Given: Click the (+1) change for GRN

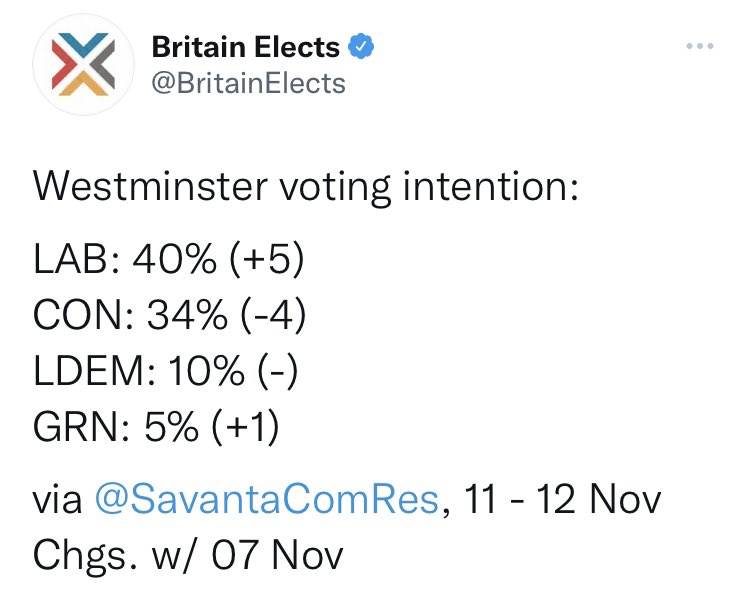Looking at the screenshot, I should tap(245, 426).
